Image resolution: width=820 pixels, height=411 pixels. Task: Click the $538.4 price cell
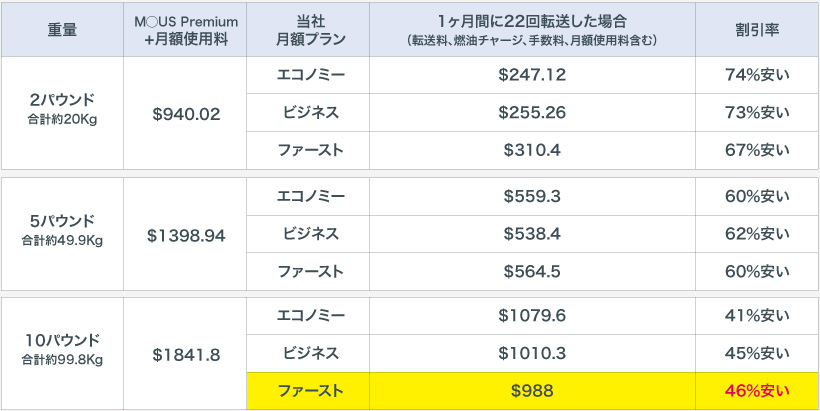[x=532, y=234]
